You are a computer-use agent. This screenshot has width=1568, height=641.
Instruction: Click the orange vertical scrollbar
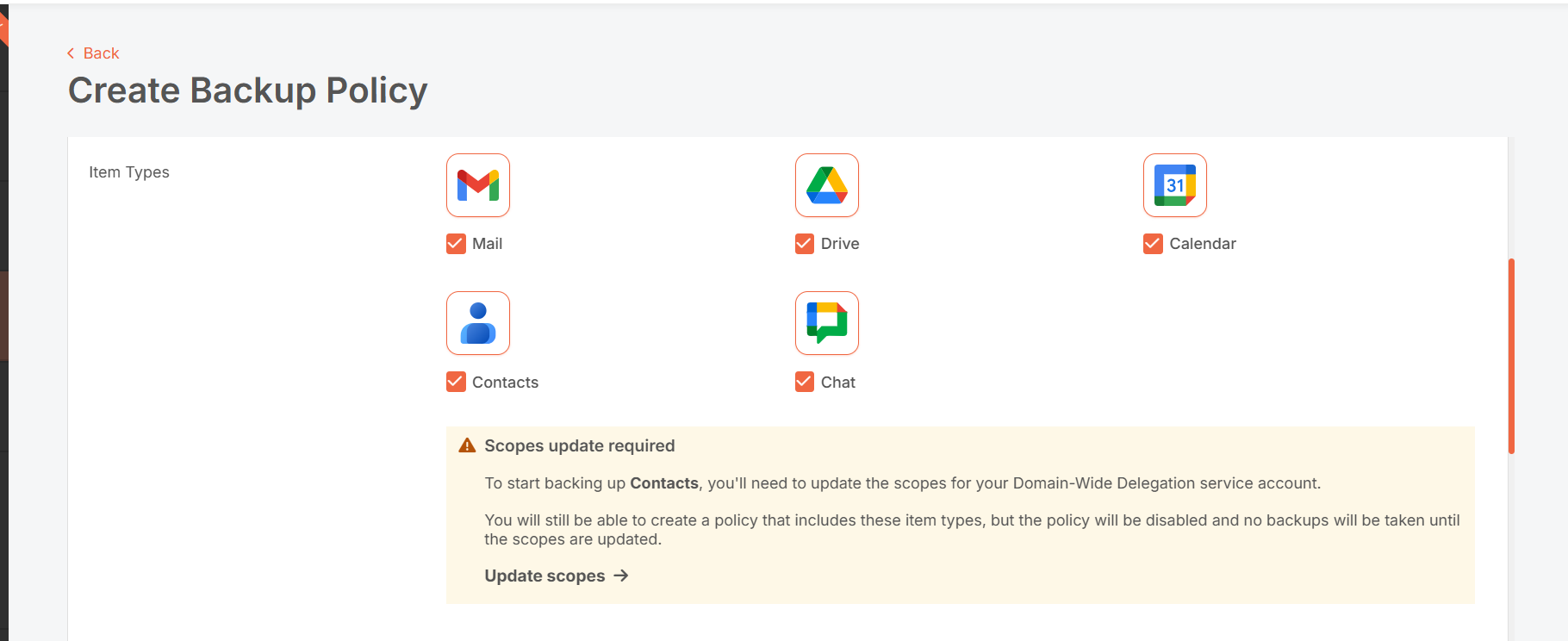(1511, 356)
